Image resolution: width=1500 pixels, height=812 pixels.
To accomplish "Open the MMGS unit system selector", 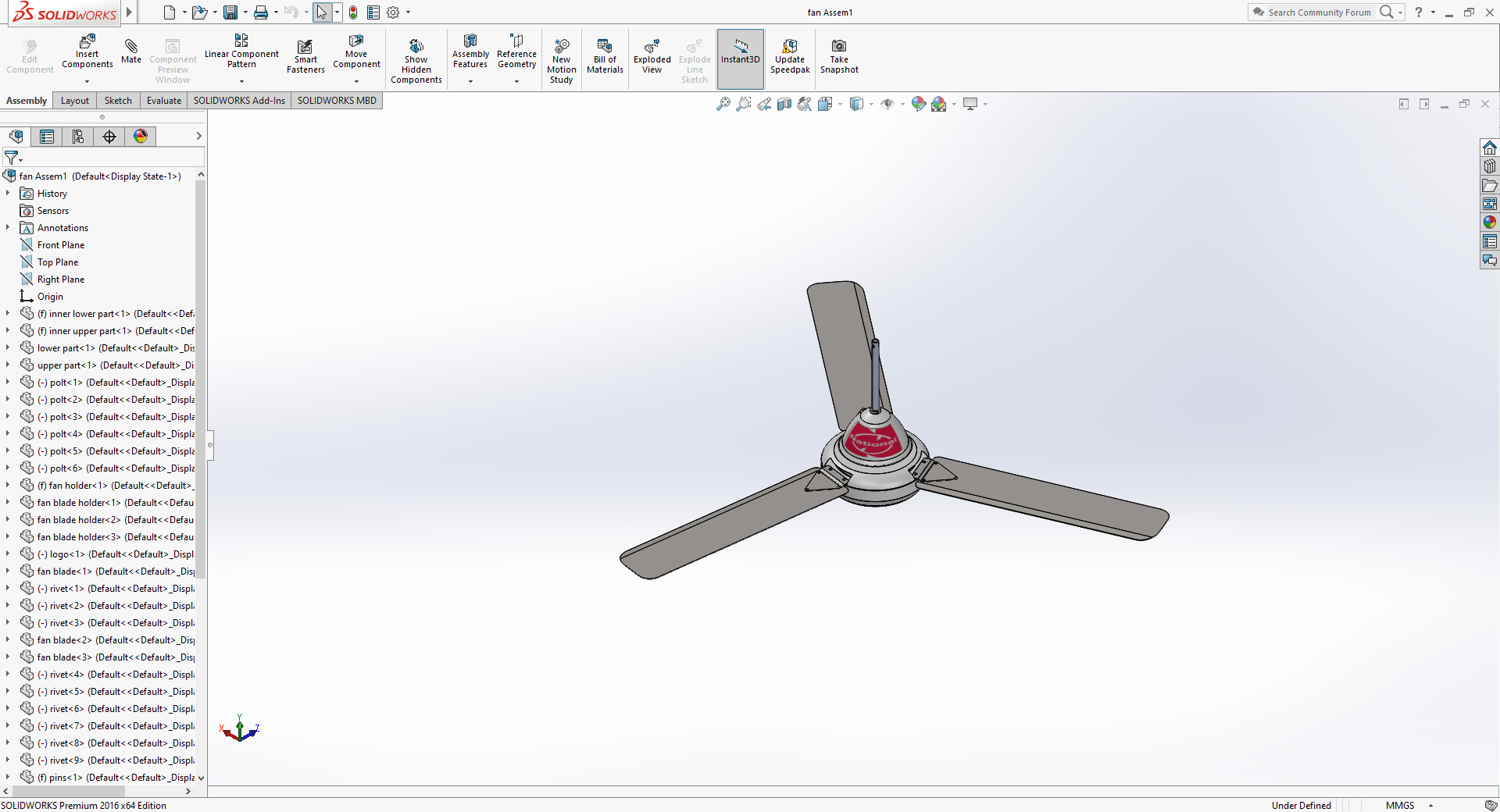I will (1409, 805).
